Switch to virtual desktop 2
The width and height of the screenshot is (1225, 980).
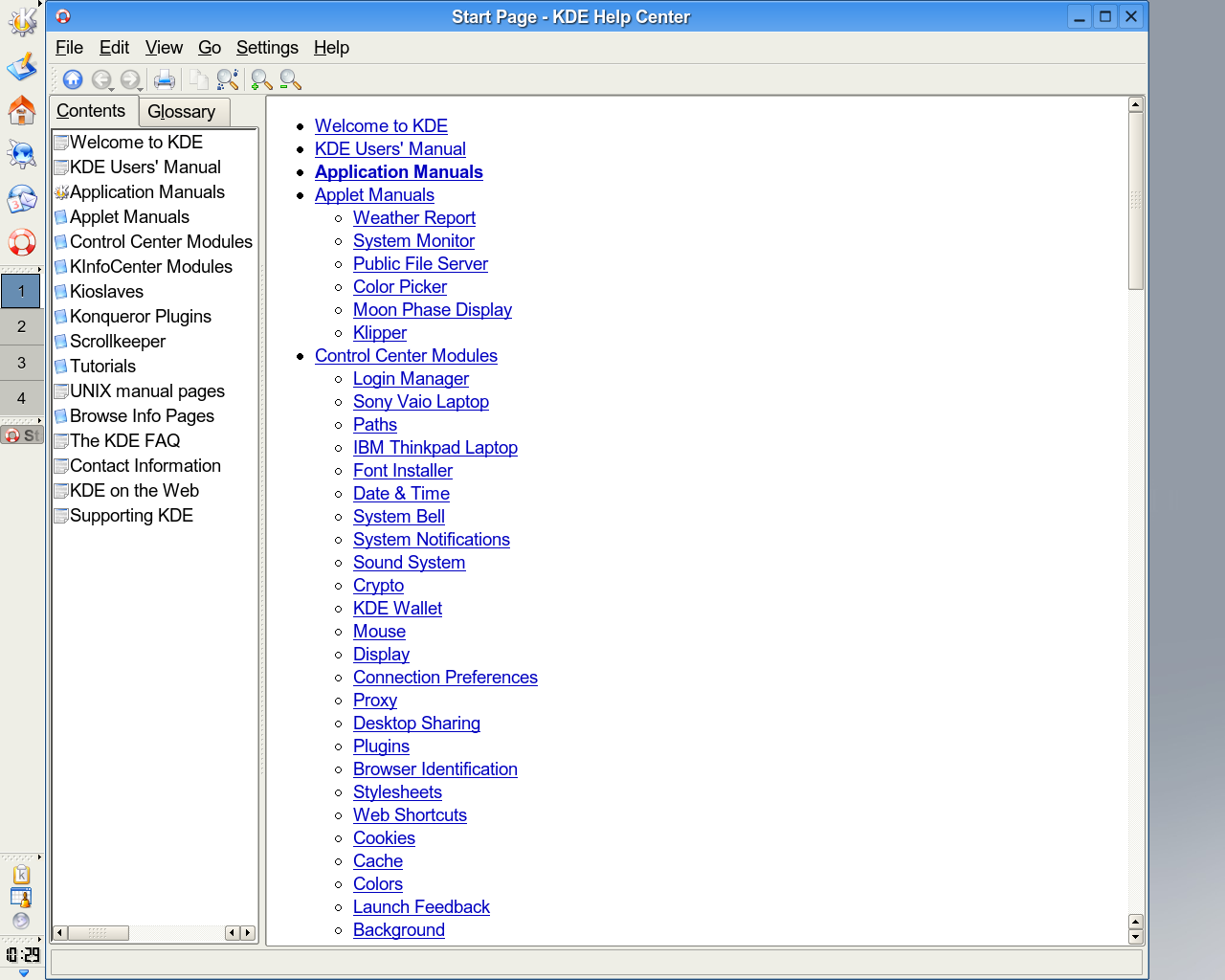coord(21,326)
